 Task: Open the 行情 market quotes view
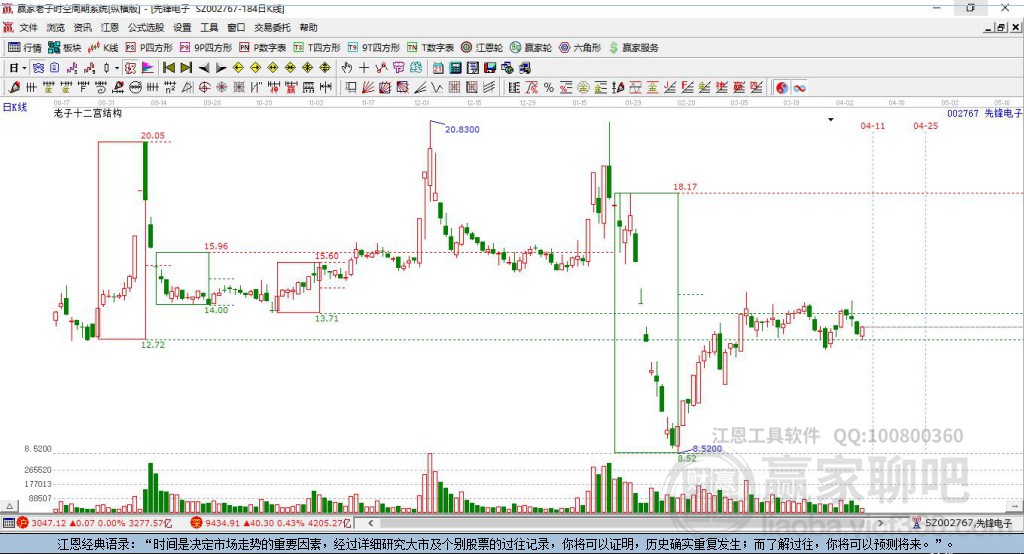pos(25,48)
